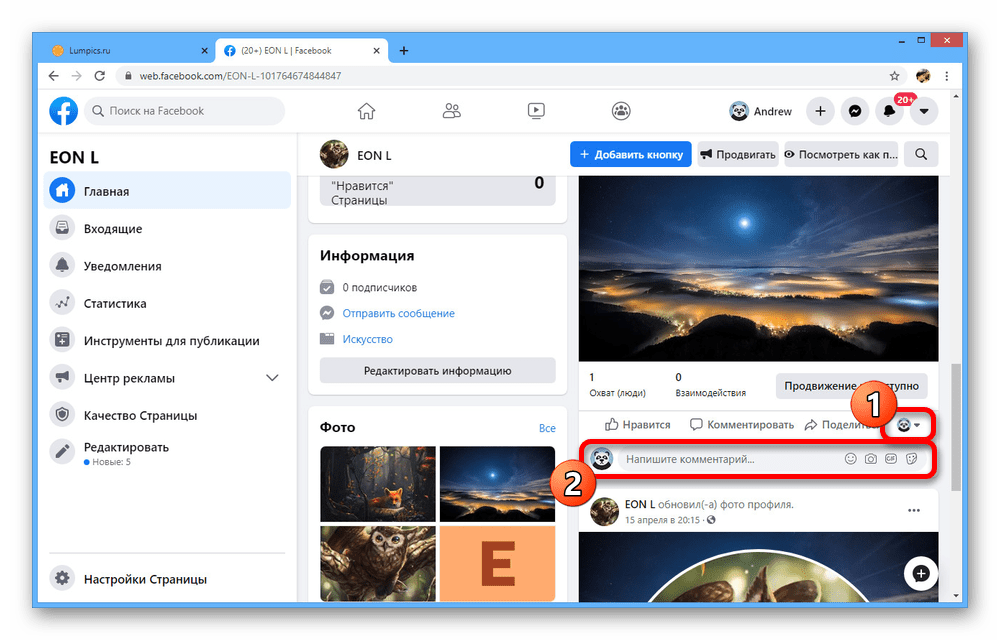Open the night sky photo thumbnail
1000x640 pixels.
click(x=497, y=484)
